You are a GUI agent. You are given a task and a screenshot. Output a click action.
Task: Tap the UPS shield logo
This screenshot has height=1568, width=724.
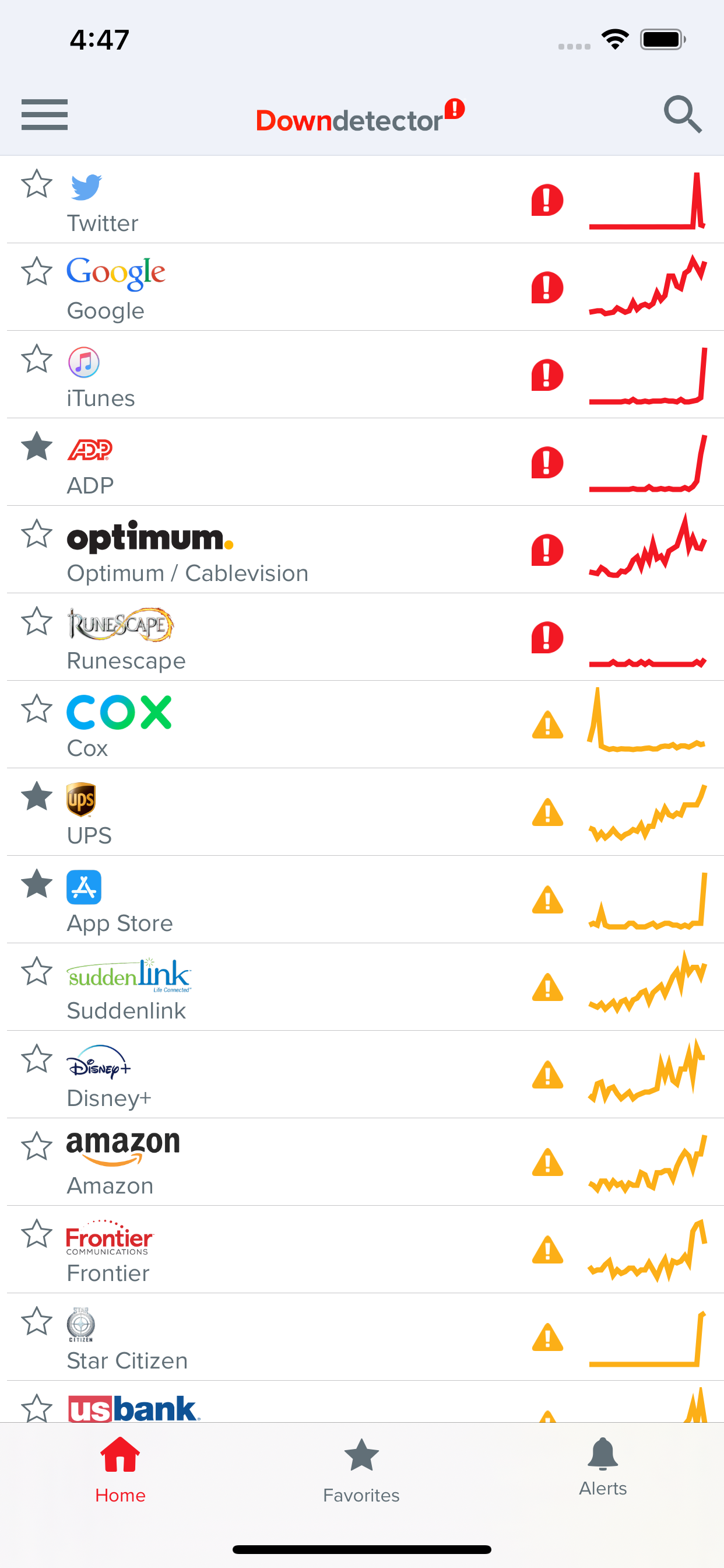81,799
